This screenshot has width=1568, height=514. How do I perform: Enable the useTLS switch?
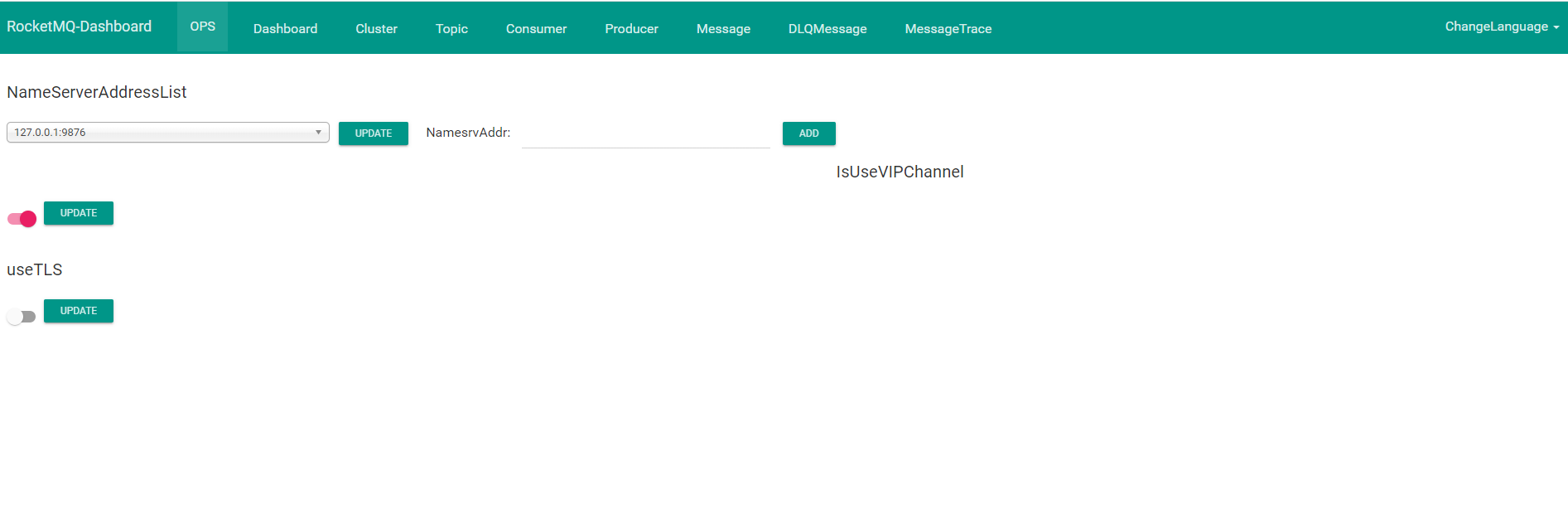pyautogui.click(x=22, y=317)
